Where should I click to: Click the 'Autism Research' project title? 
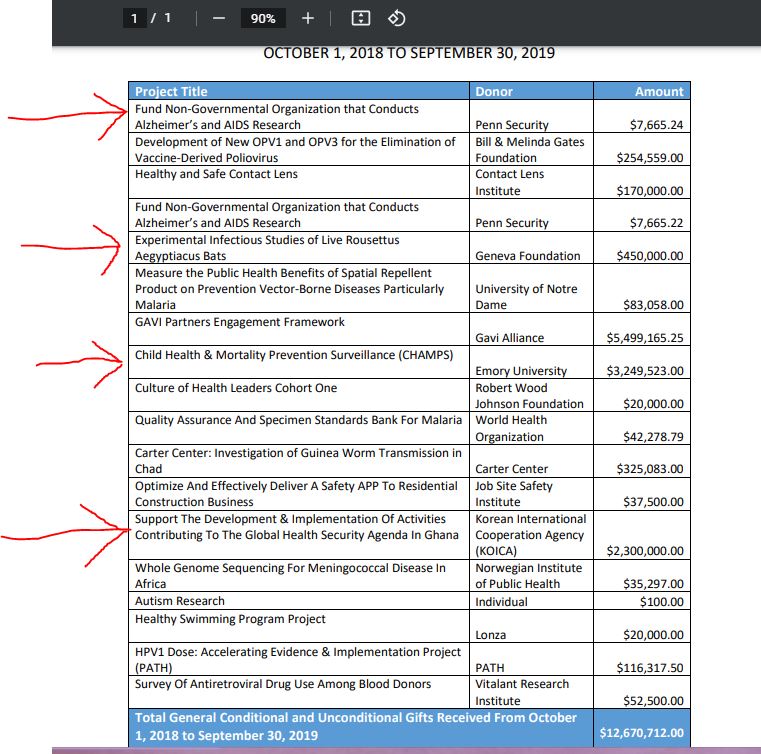(x=180, y=601)
